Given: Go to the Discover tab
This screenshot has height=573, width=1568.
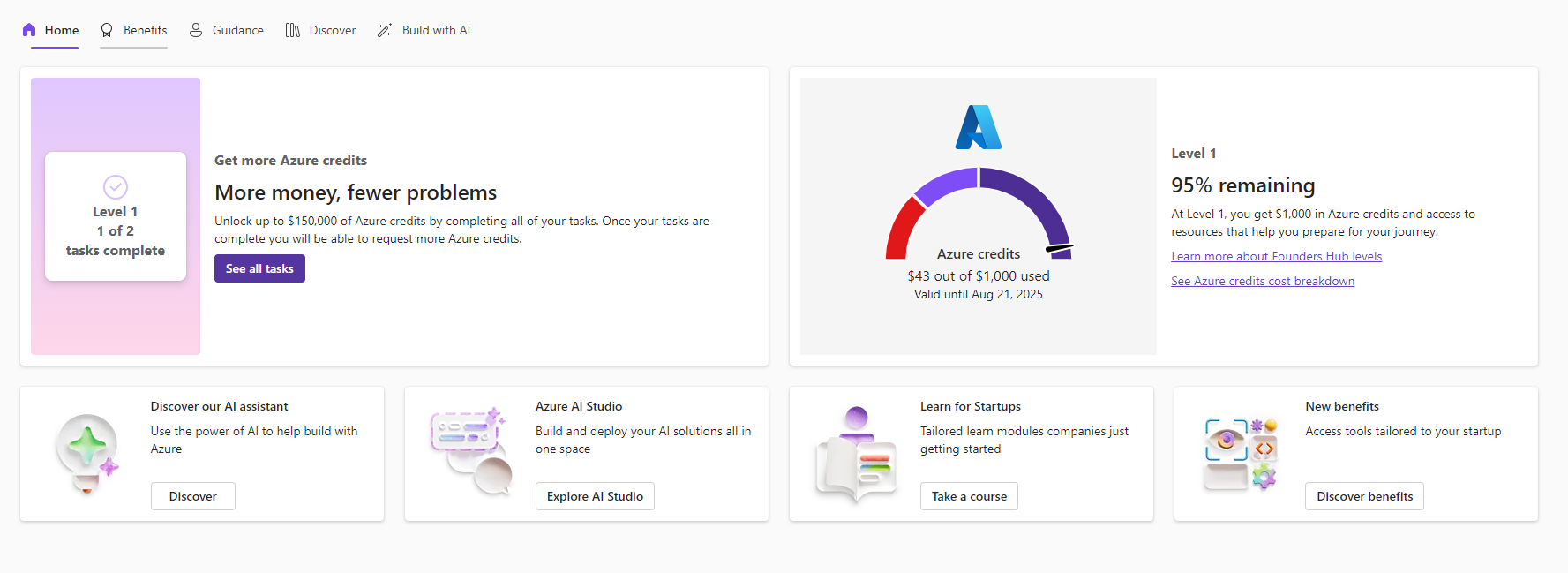Looking at the screenshot, I should pos(321,30).
